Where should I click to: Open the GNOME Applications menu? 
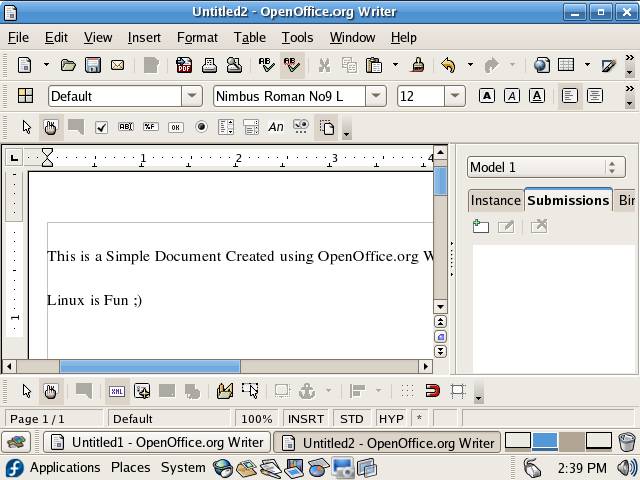pos(65,467)
